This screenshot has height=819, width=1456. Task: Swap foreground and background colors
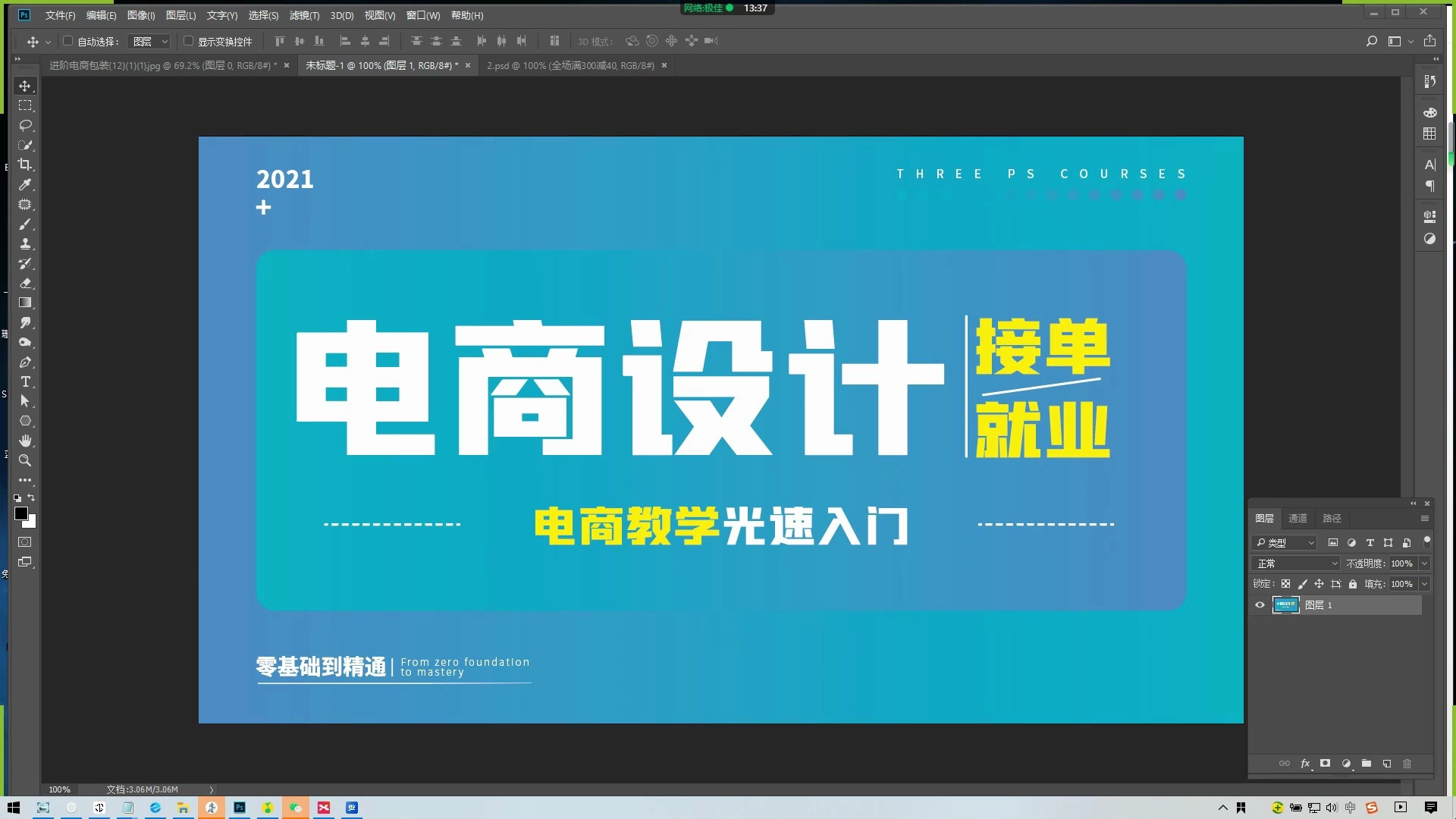pos(31,497)
